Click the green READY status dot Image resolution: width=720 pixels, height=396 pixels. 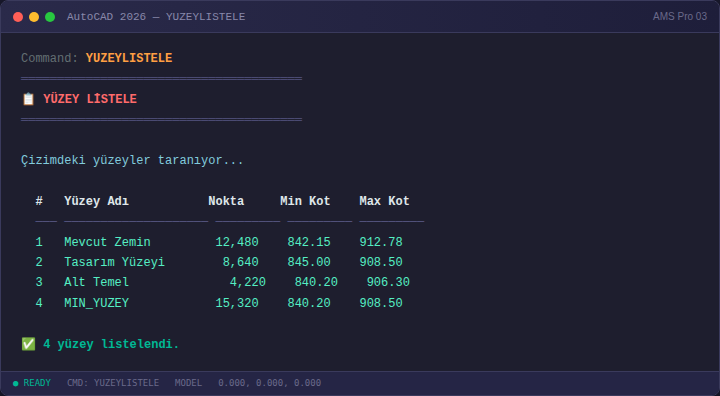16,383
